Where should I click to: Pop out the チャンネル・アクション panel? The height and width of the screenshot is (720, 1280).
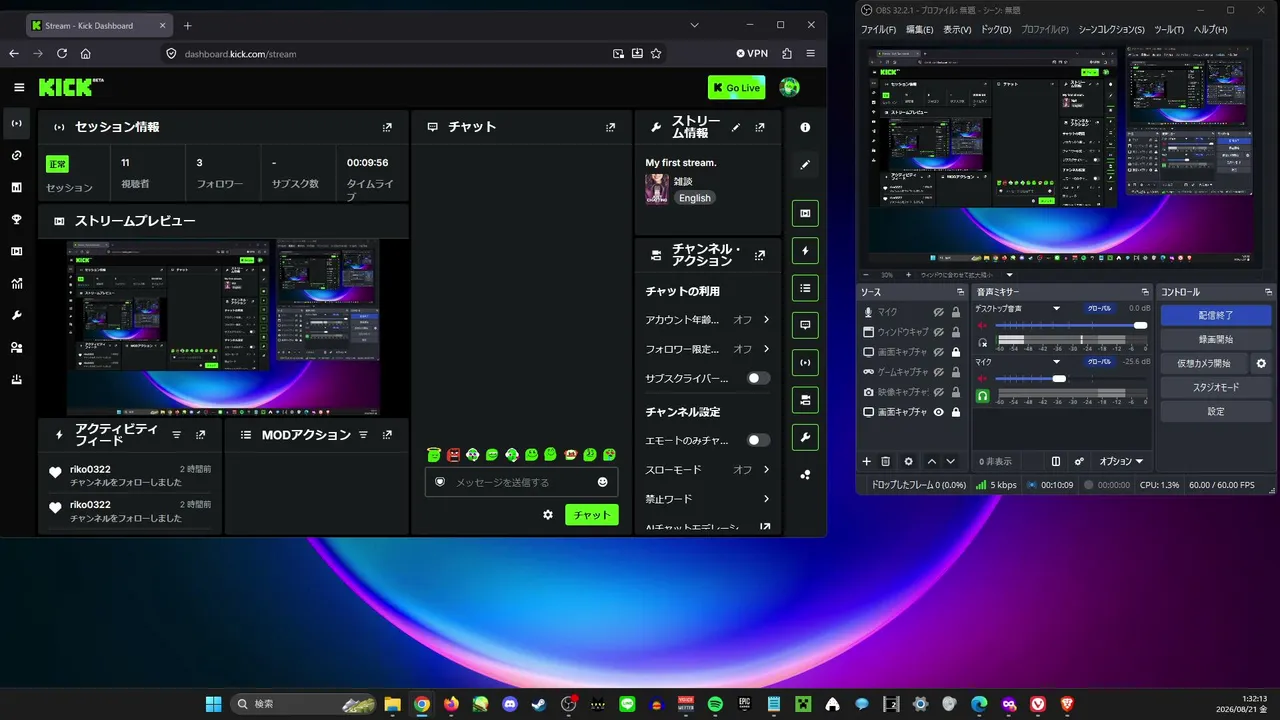760,255
